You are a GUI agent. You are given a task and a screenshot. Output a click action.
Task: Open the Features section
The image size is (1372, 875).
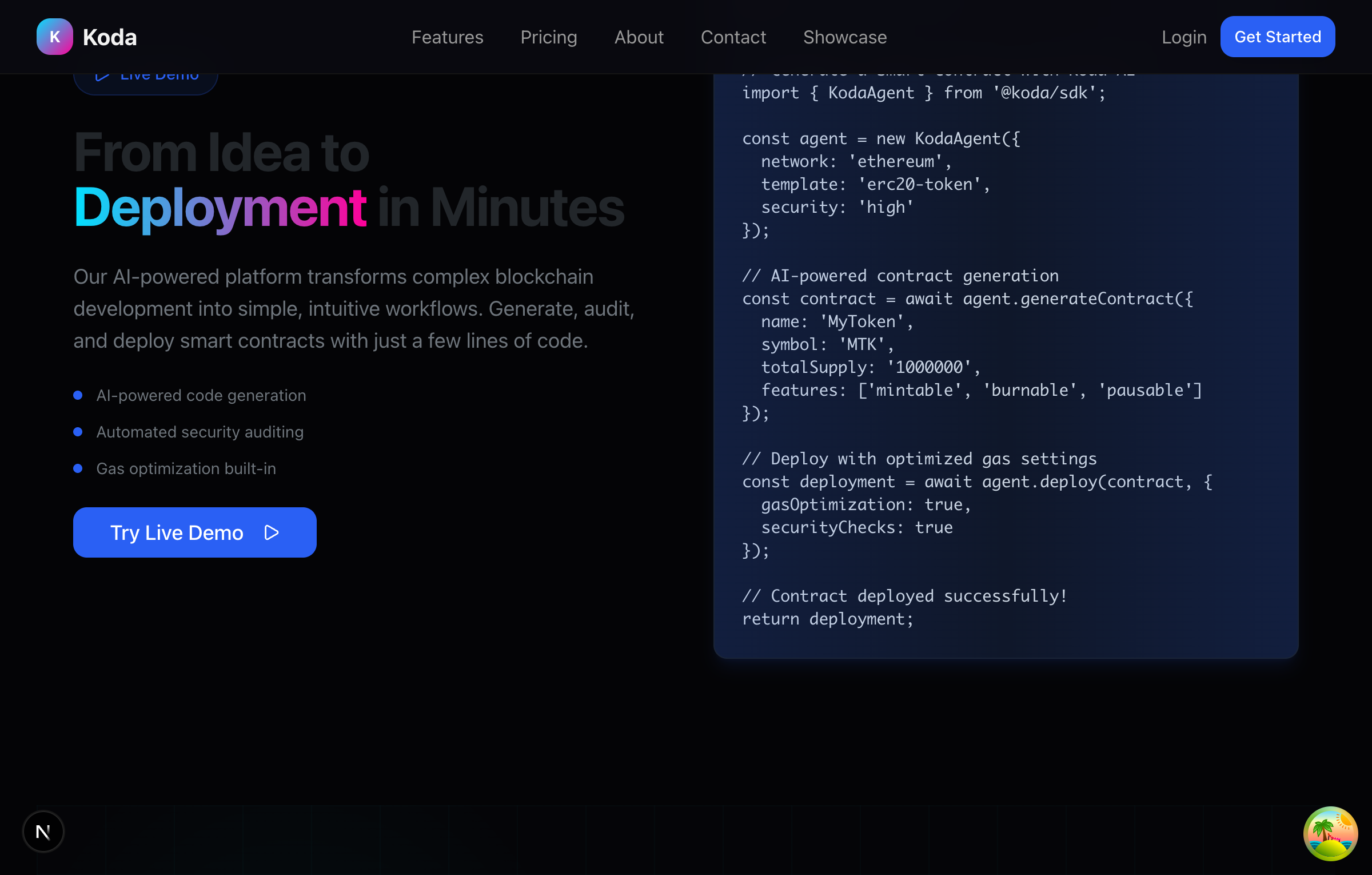[447, 37]
